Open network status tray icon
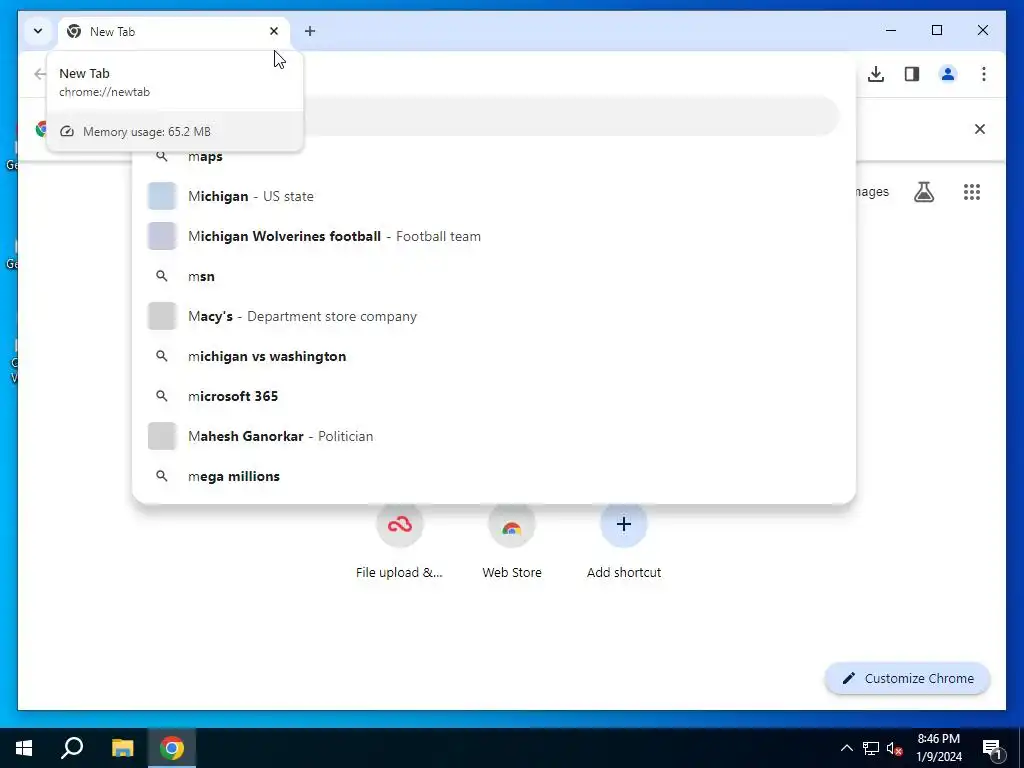This screenshot has width=1024, height=768. (x=871, y=748)
